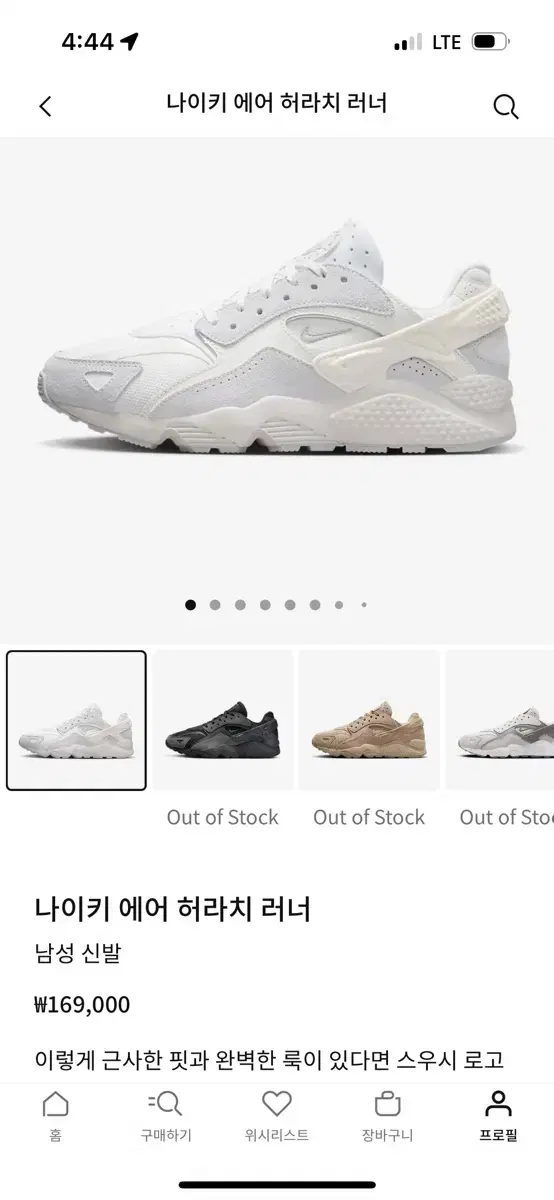This screenshot has height=1200, width=554.
Task: Tap location arrow in status bar
Action: [x=129, y=42]
